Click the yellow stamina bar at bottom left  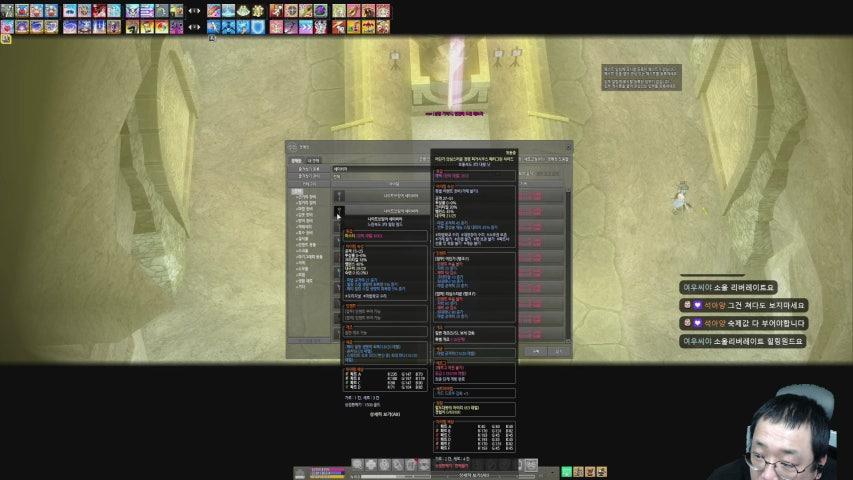(x=327, y=477)
